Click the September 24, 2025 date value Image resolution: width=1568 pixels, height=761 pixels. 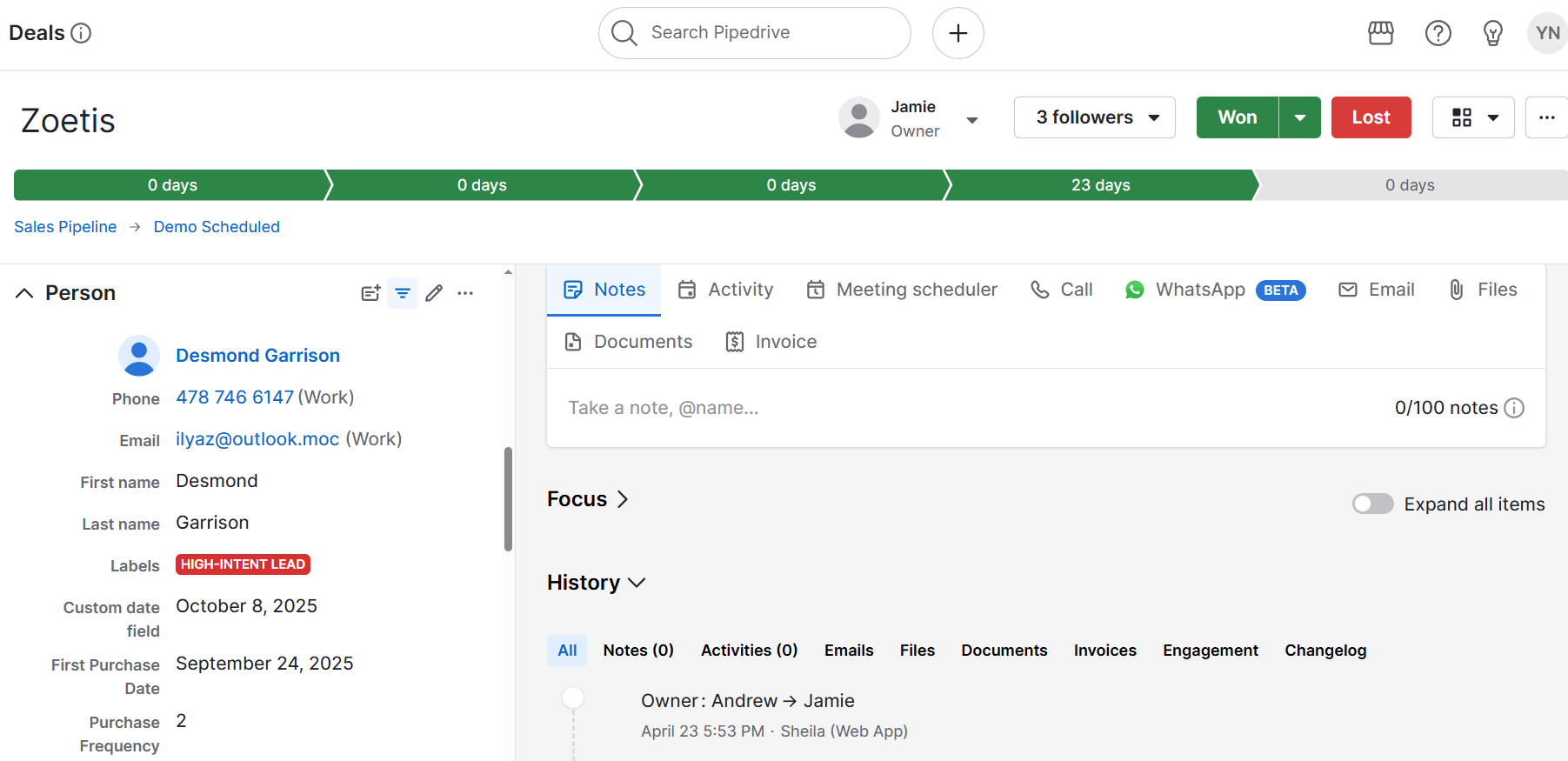point(264,664)
